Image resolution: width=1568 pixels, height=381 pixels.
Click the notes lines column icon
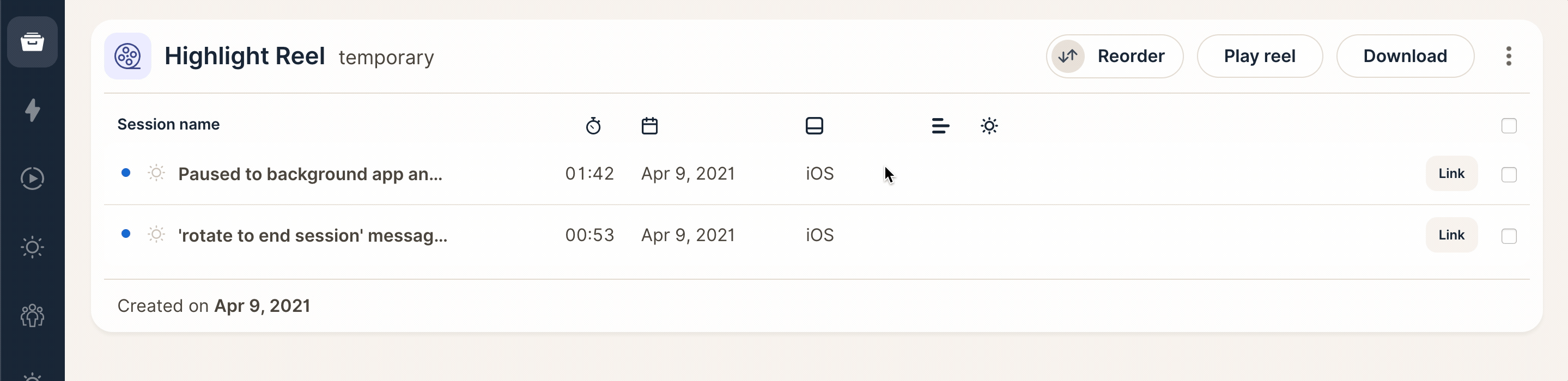point(940,126)
